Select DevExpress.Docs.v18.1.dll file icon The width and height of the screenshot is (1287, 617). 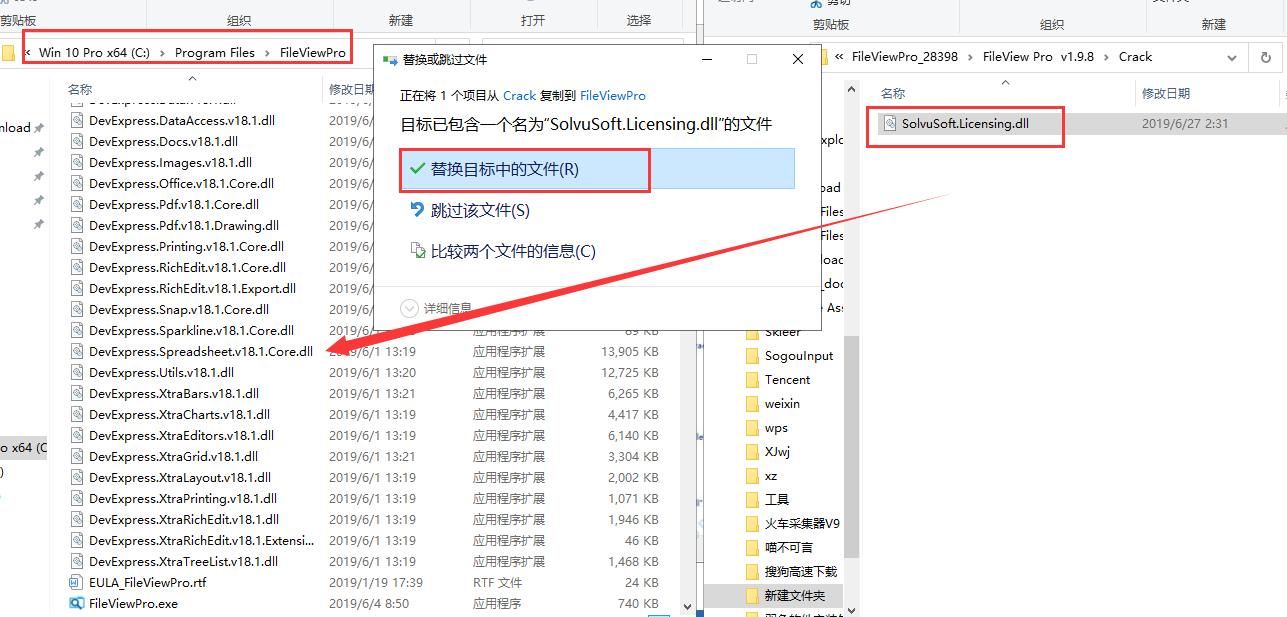(77, 141)
